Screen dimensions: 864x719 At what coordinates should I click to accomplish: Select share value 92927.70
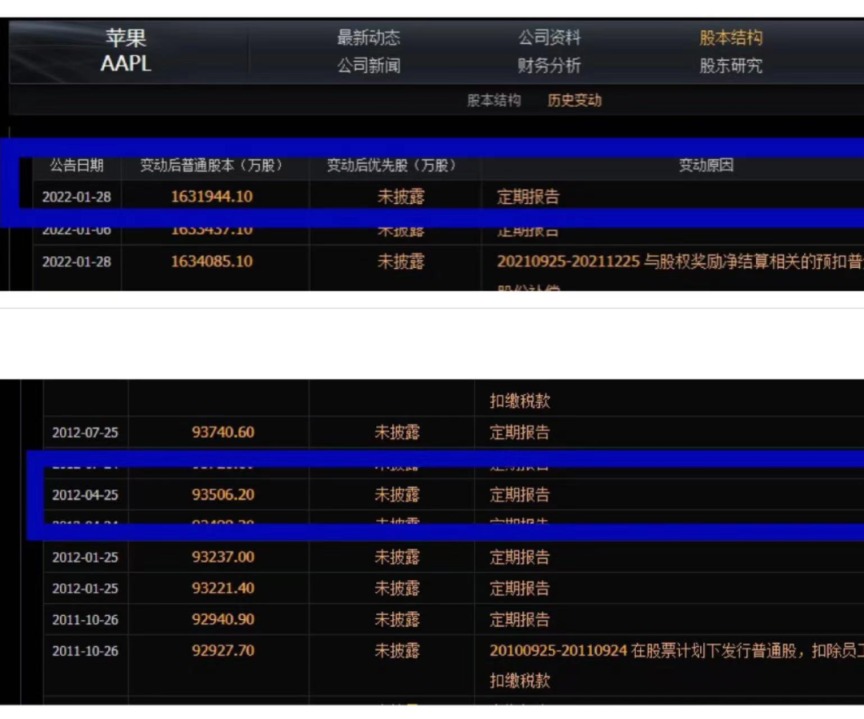pos(223,650)
